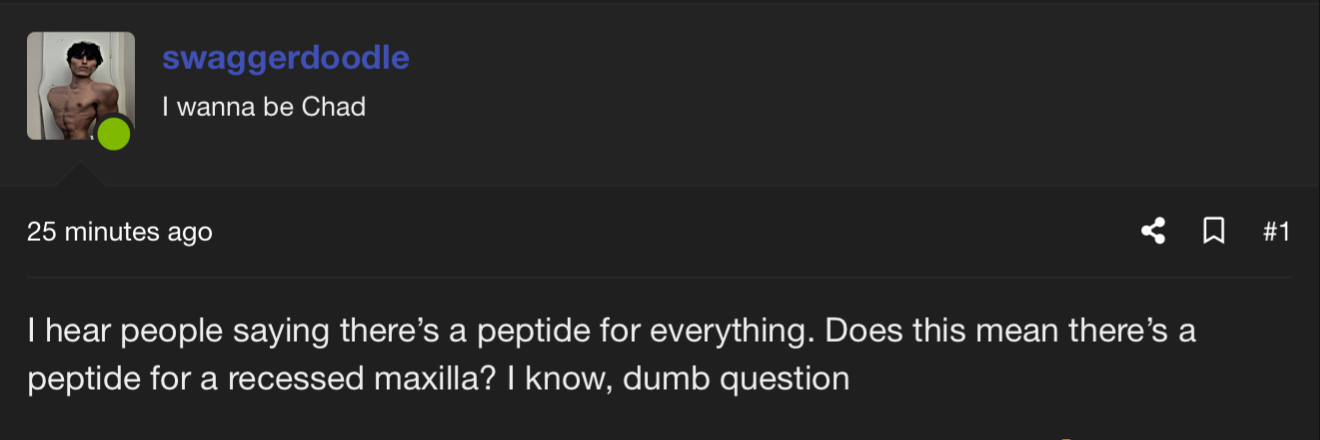Select the shirtless profile photo thumbnail

[81, 86]
